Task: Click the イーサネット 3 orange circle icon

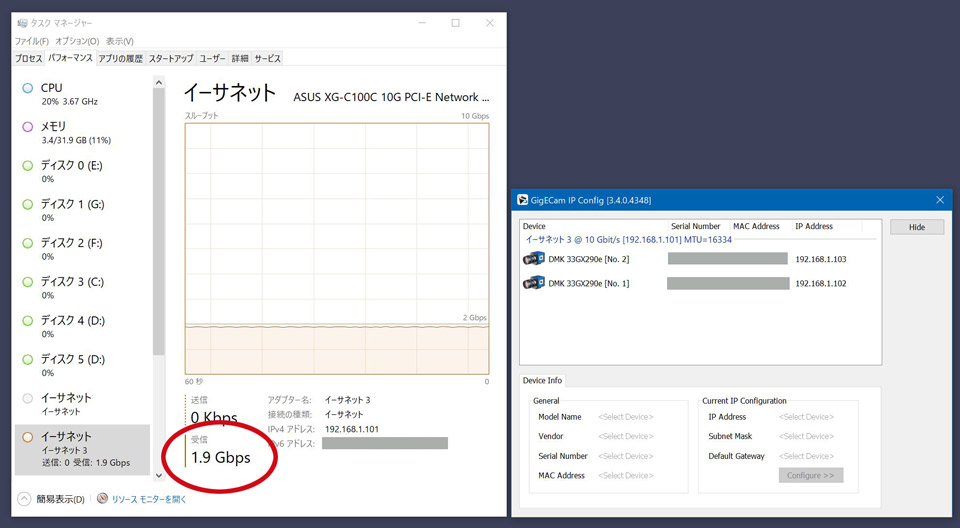Action: coord(28,437)
